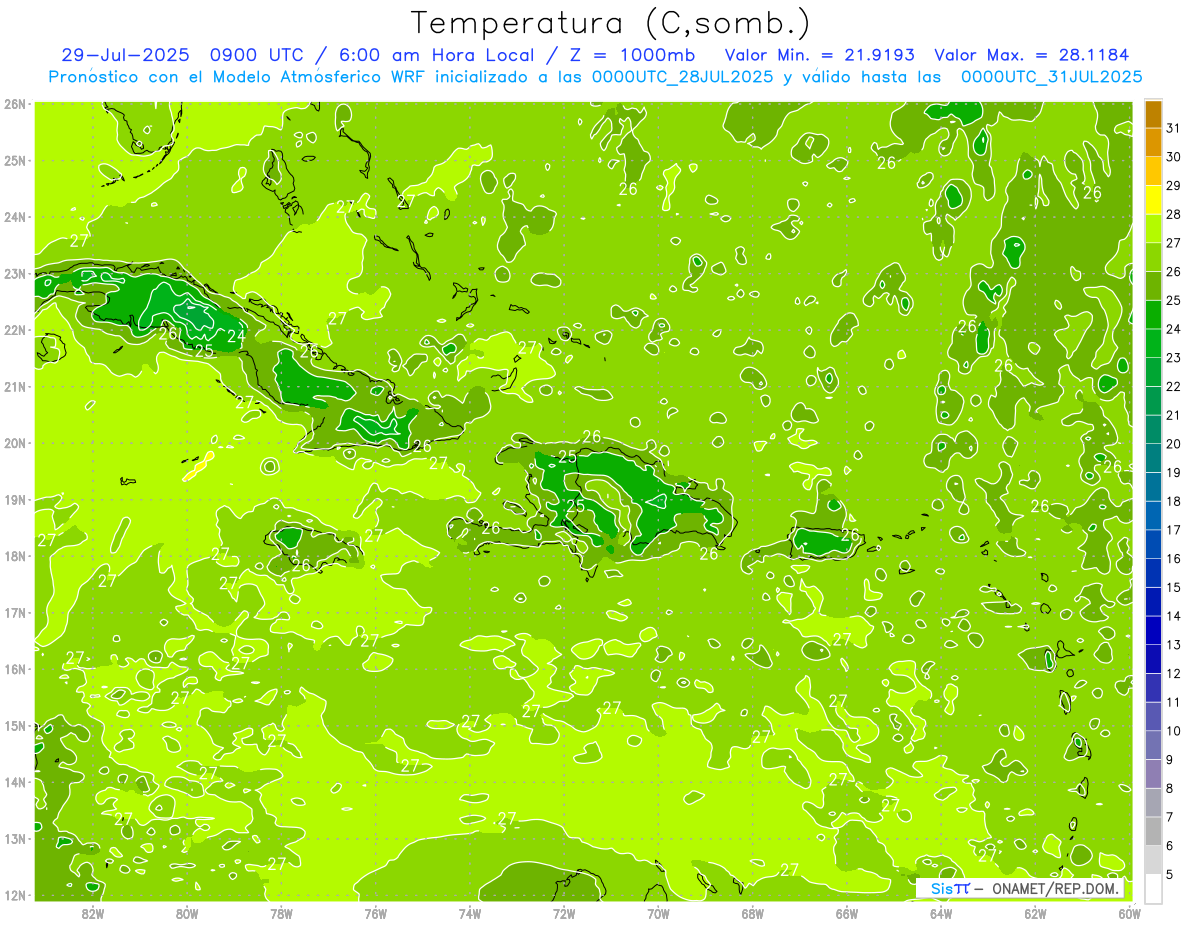Screen dimensions: 1200x927
Task: Pick the orange legend swatch between 30 and 31
Action: point(1154,143)
